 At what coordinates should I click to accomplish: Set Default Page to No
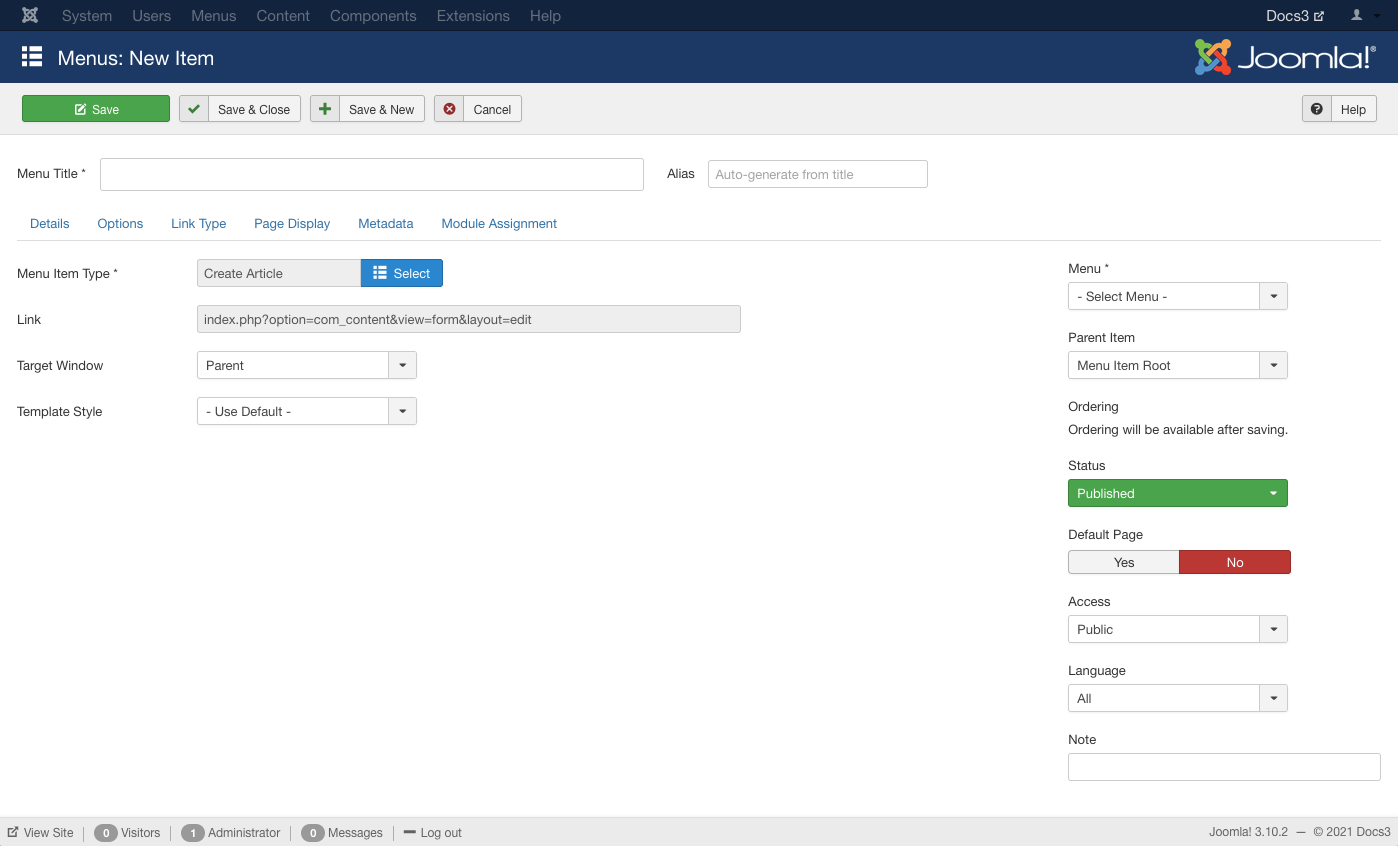(1234, 562)
